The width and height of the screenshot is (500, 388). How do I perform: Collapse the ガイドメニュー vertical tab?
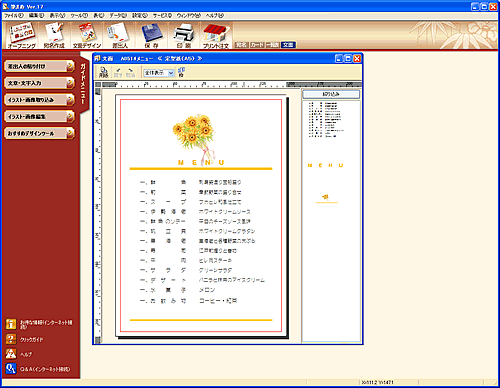[x=83, y=83]
